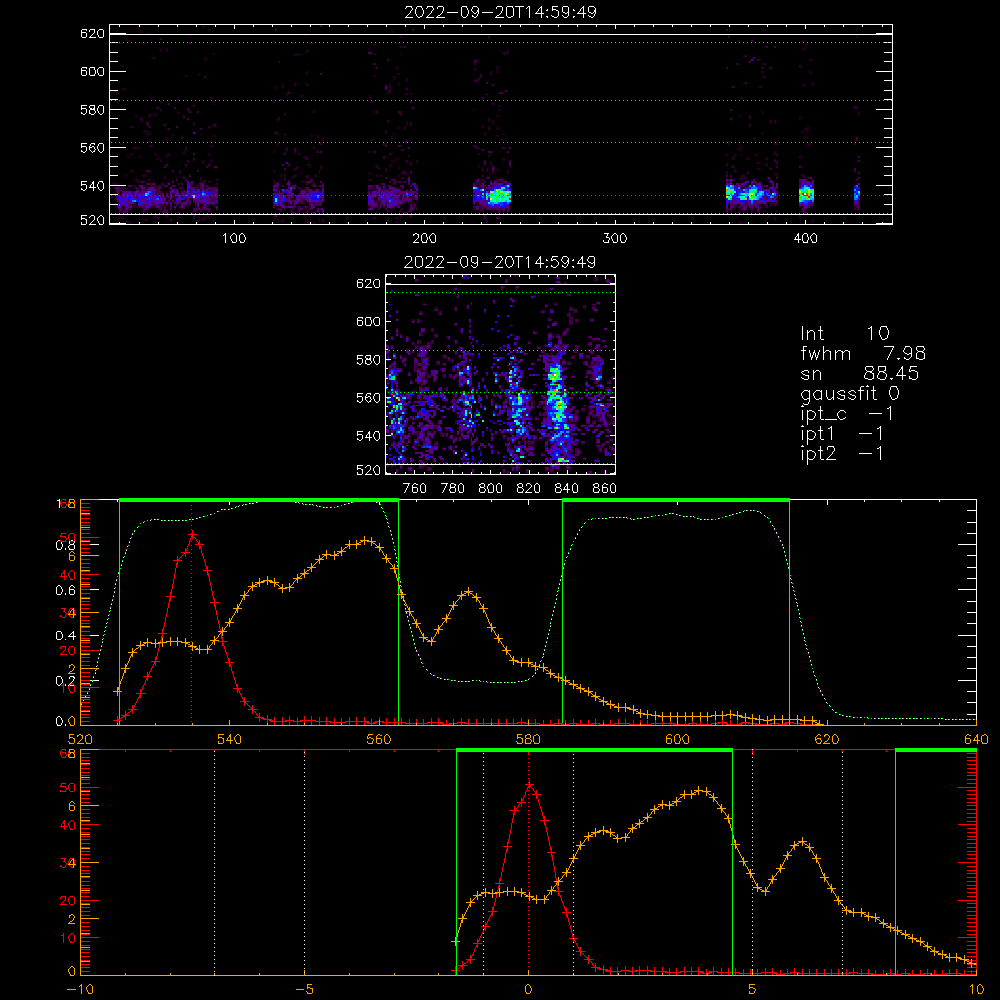Click x-axis label 0 on bottom plot
1000x1000 pixels.
[x=528, y=990]
